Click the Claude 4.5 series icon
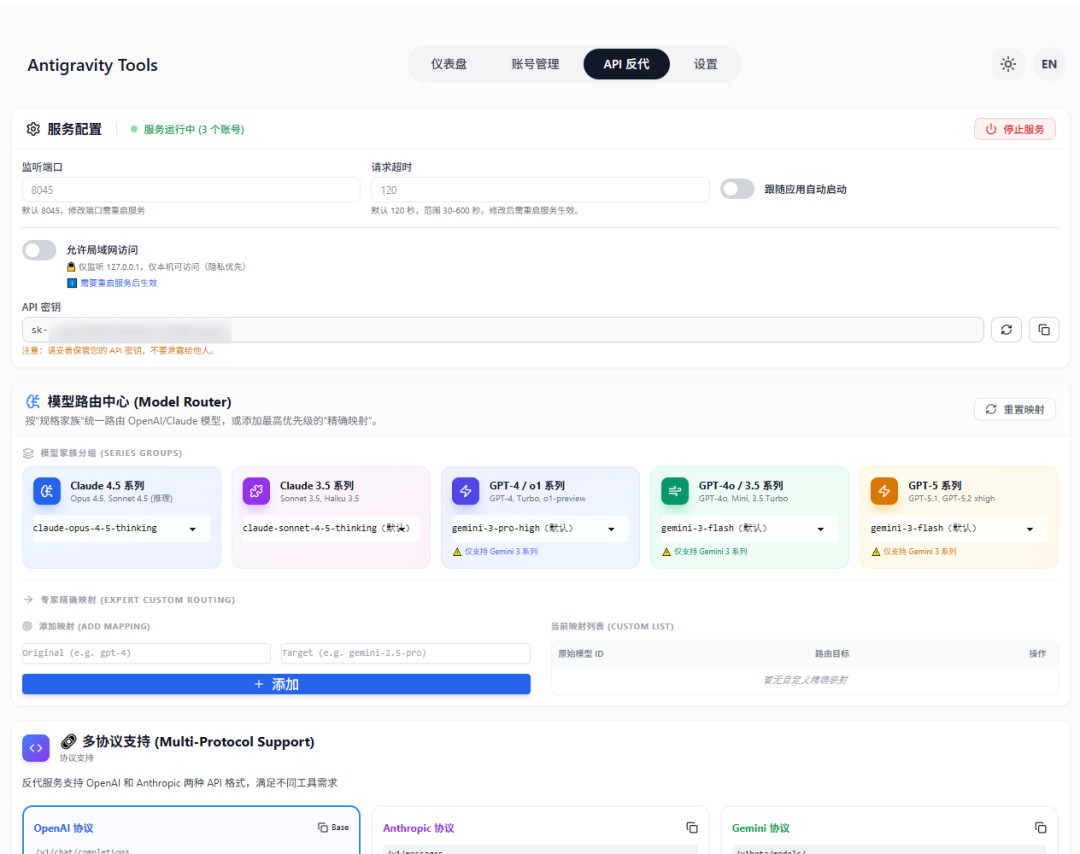The image size is (1080, 854). [x=47, y=491]
